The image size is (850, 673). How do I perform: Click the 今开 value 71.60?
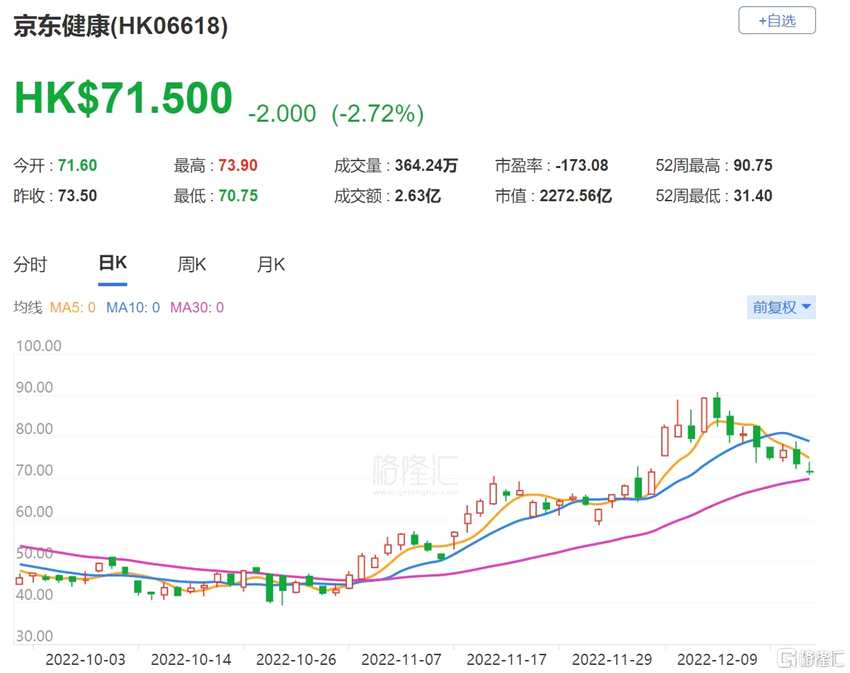coord(78,165)
